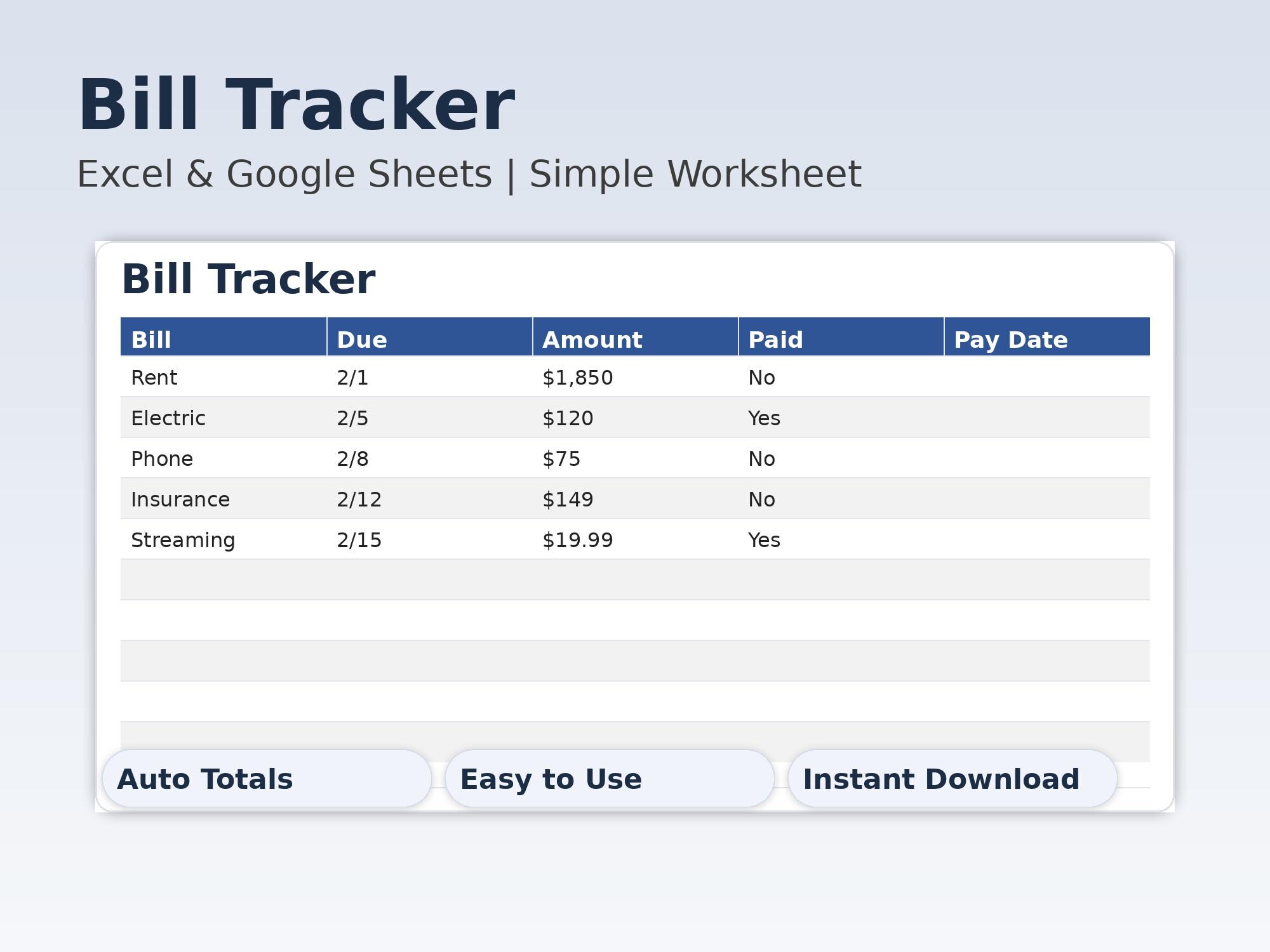Click the Auto Totals pill button
This screenshot has width=1270, height=952.
[267, 779]
